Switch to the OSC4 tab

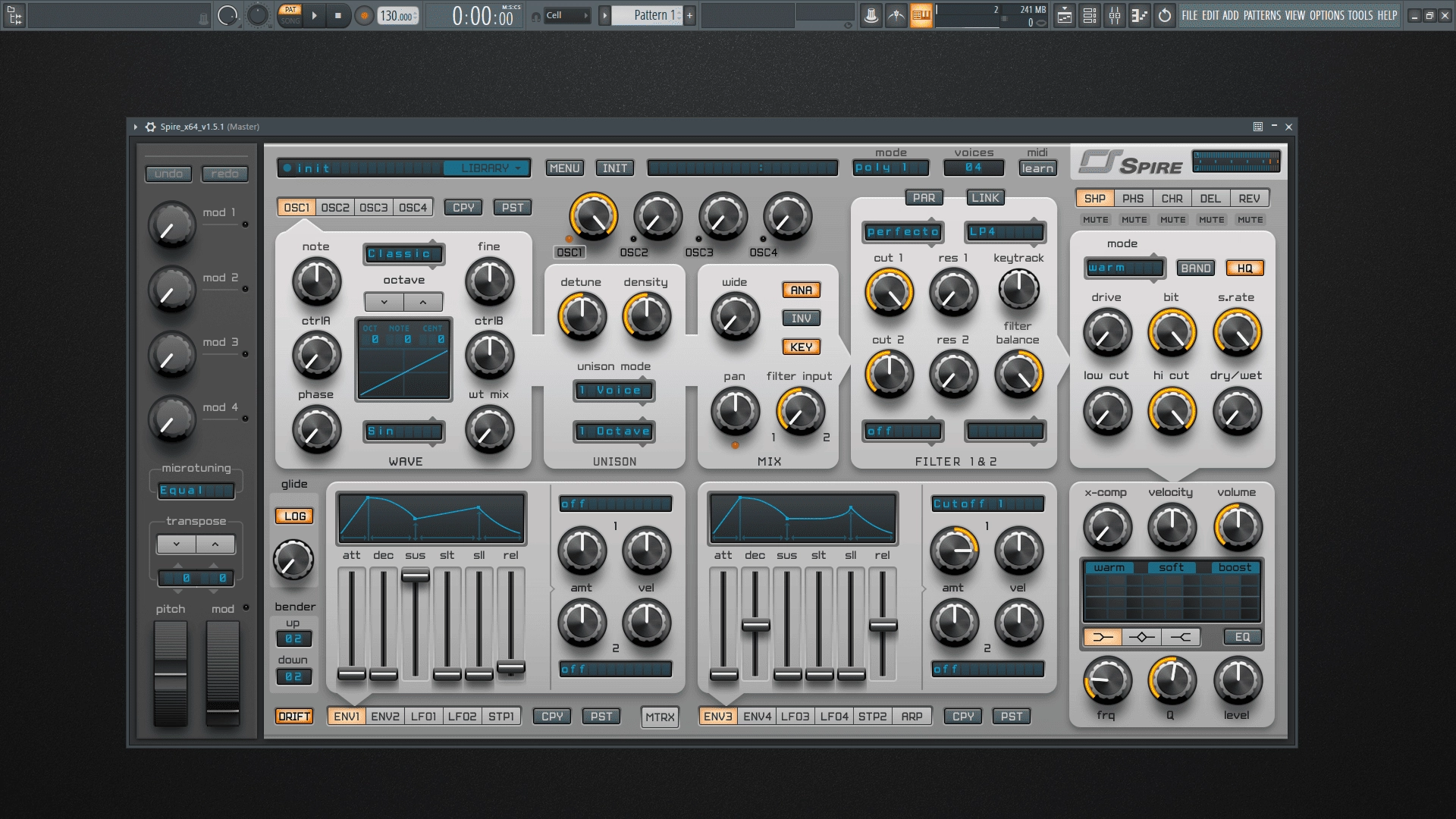click(x=413, y=207)
